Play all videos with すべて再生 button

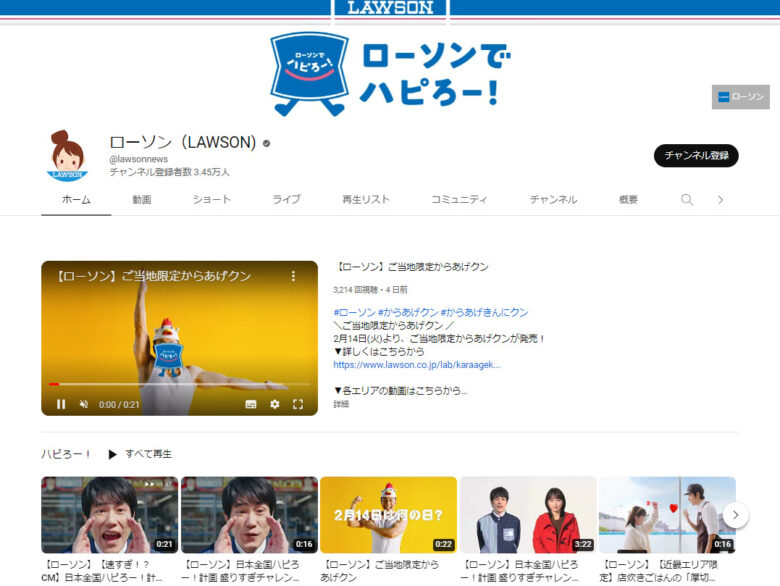[140, 454]
